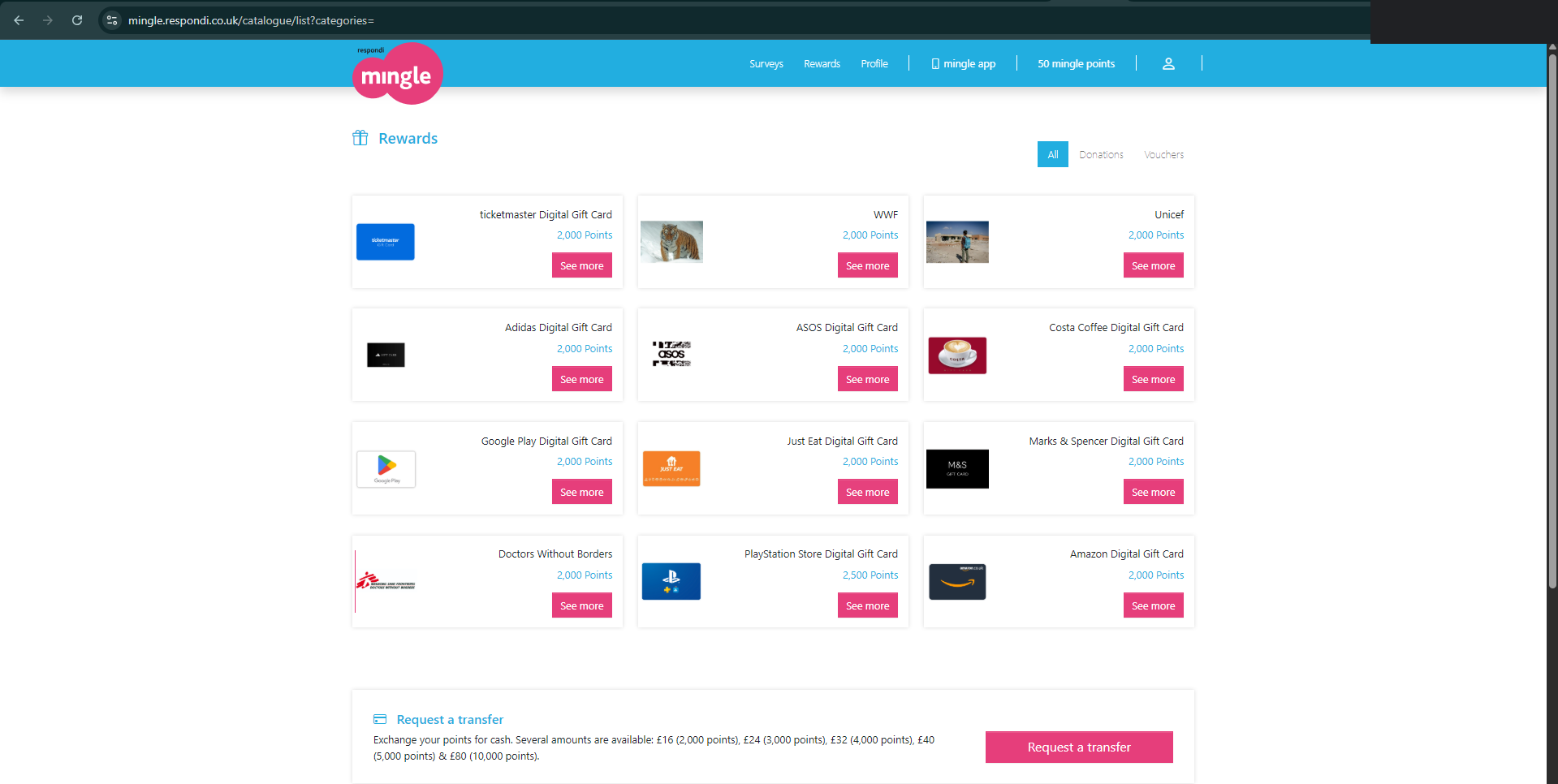Screen dimensions: 1558x784
Task: Filter rewards by Vouchers
Action: point(1164,154)
